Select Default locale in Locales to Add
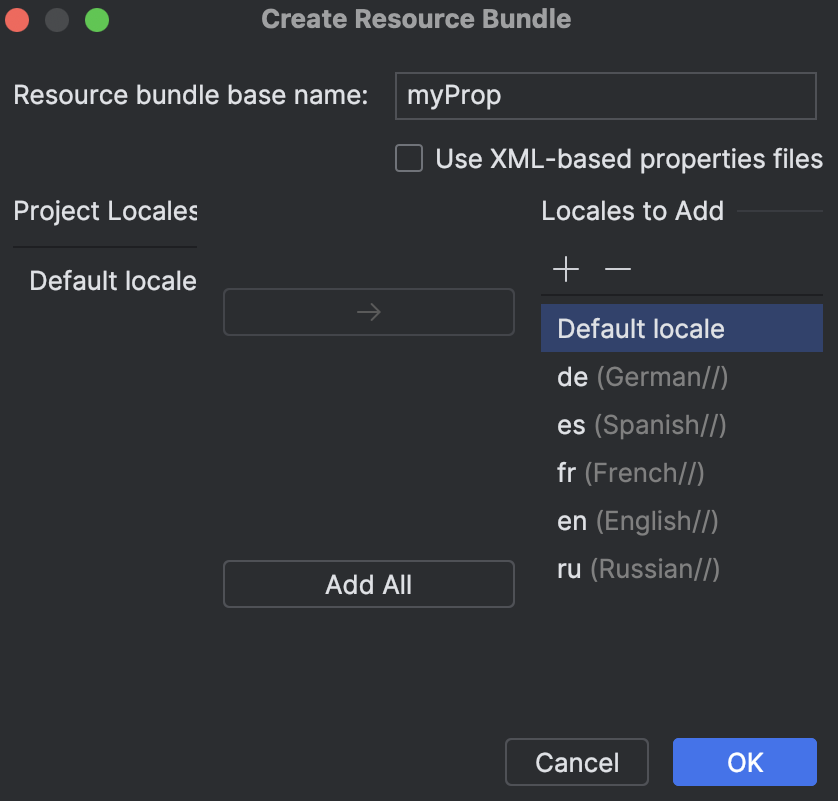This screenshot has width=838, height=801. [x=640, y=328]
